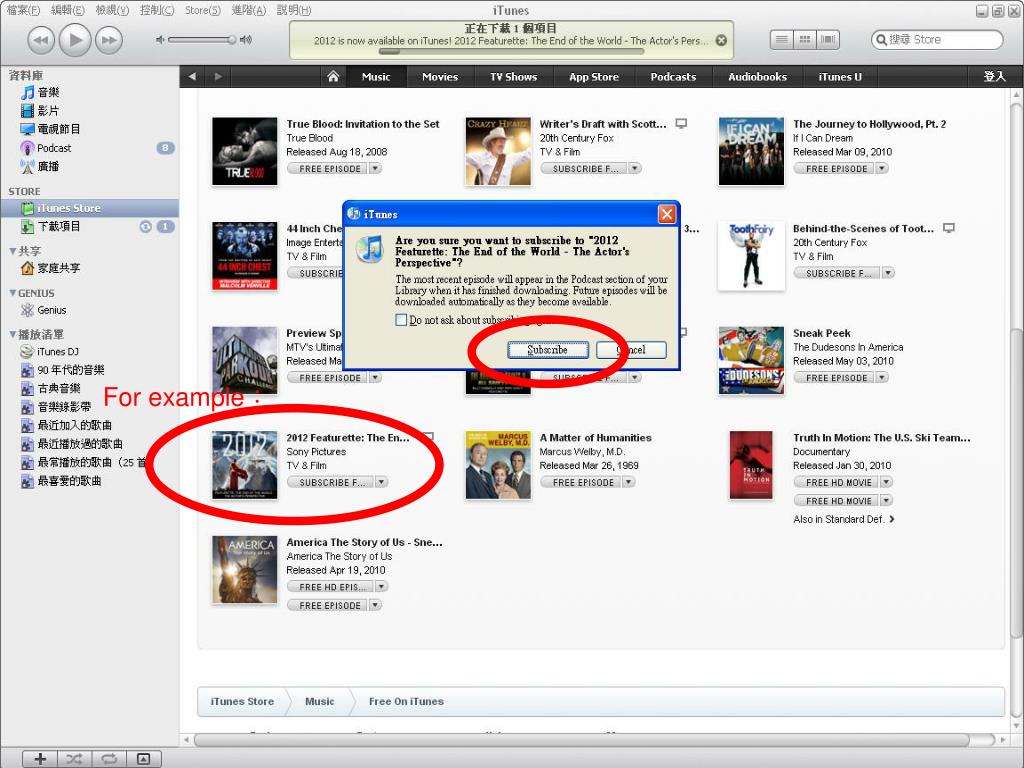Screen dimensions: 1024x768
Task: Switch to grid view icon
Action: pyautogui.click(x=805, y=40)
